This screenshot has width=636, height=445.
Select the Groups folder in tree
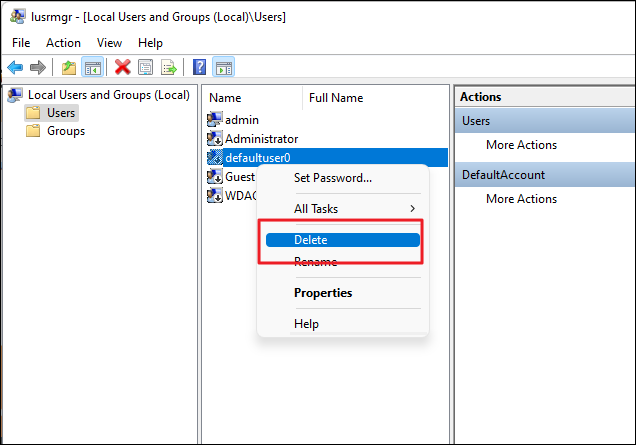point(65,131)
